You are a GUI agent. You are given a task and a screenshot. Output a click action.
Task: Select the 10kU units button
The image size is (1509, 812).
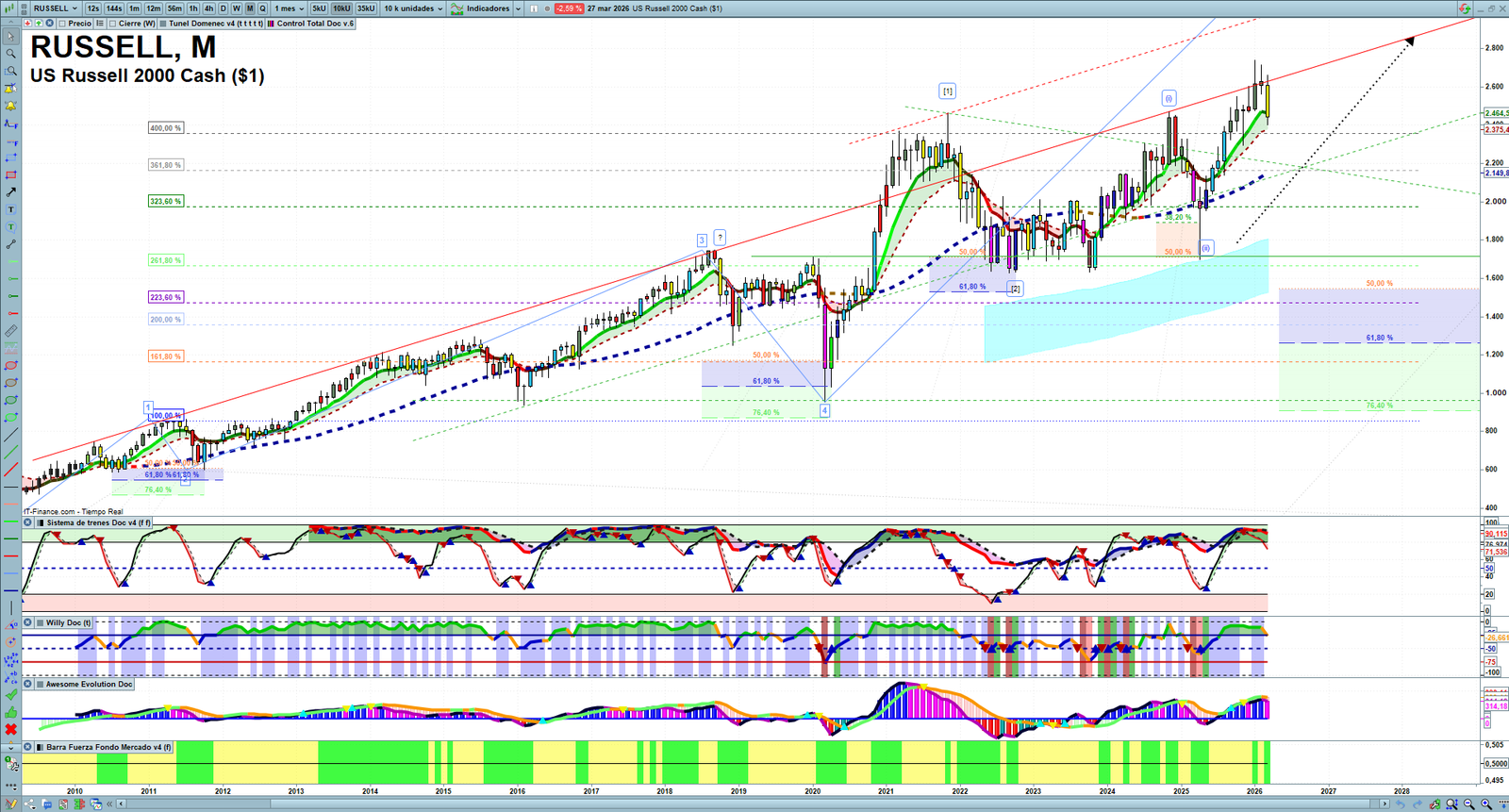coord(341,8)
